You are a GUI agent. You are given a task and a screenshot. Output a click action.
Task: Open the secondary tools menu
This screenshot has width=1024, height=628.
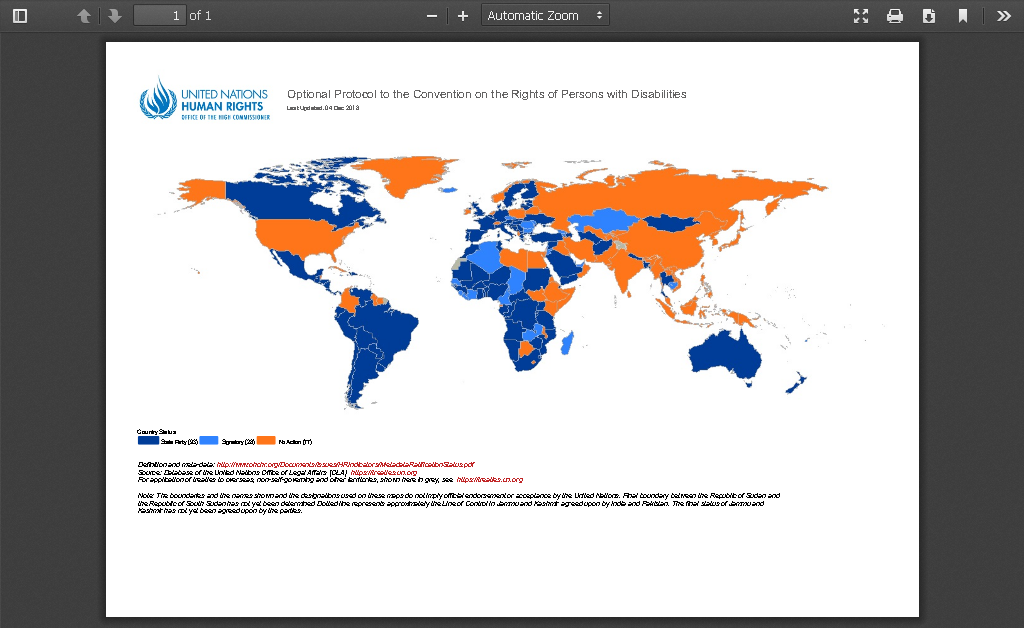click(x=1004, y=16)
